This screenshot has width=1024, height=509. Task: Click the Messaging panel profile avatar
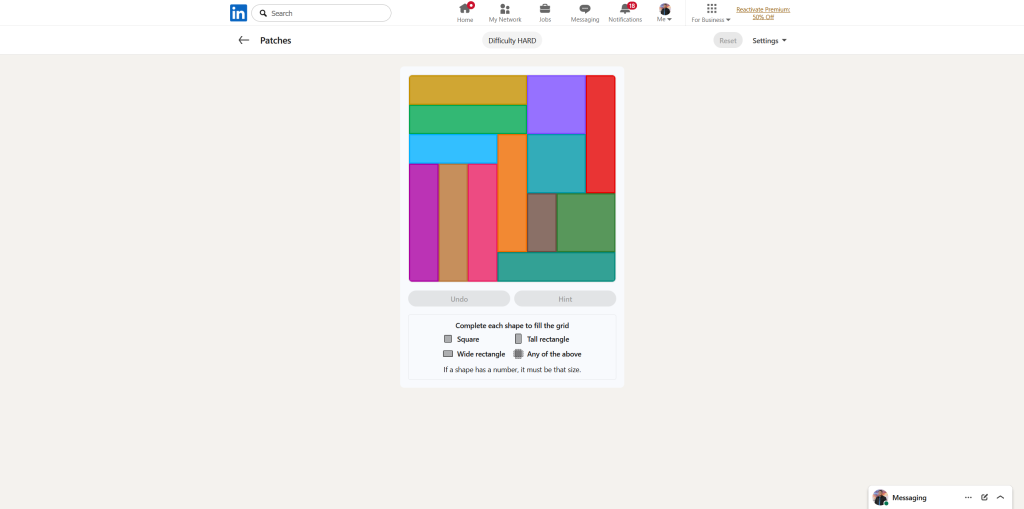point(880,497)
